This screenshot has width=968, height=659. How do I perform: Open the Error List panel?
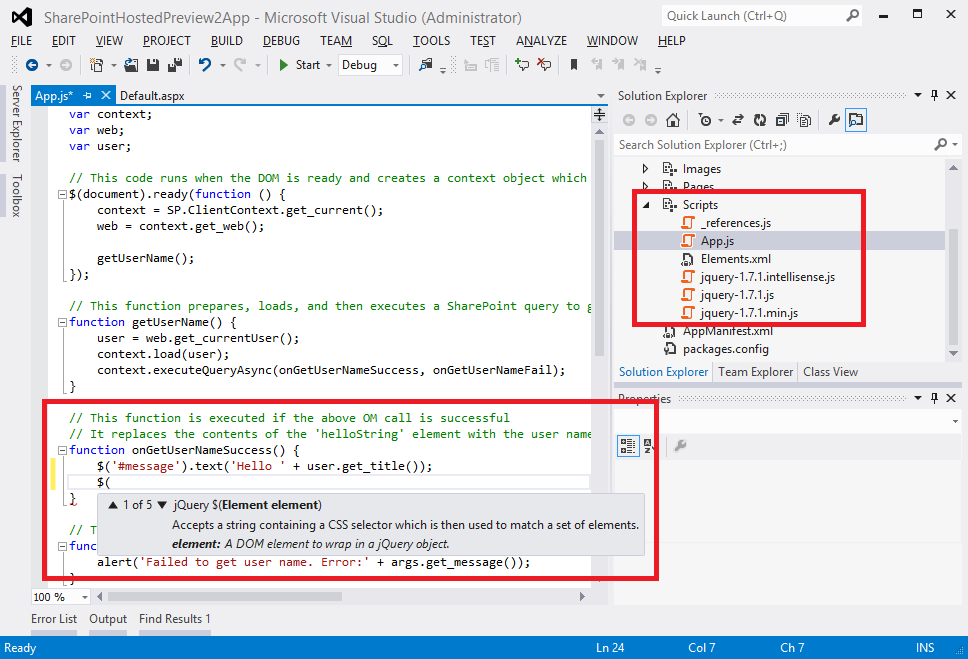[54, 619]
